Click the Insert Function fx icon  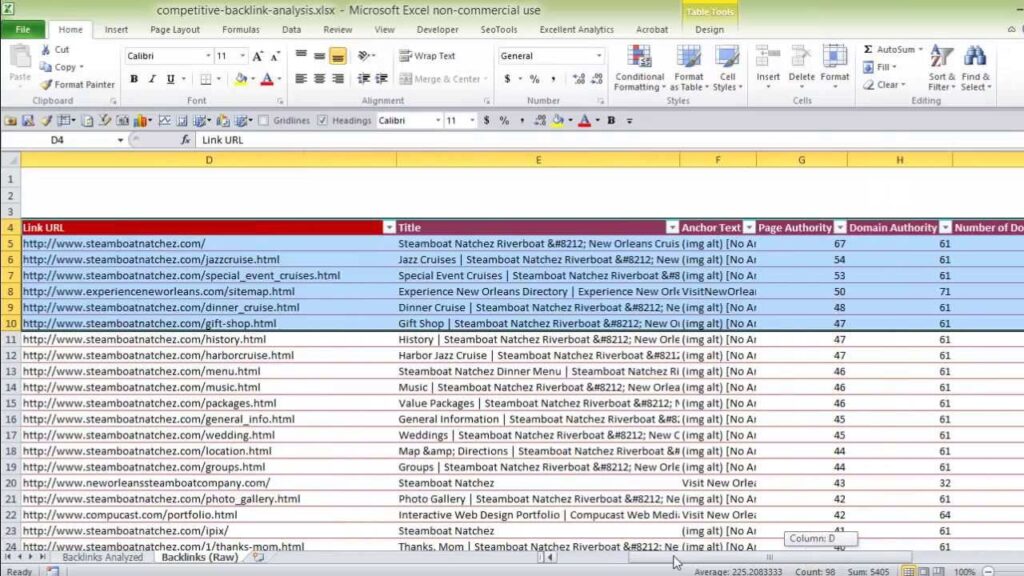click(x=185, y=140)
